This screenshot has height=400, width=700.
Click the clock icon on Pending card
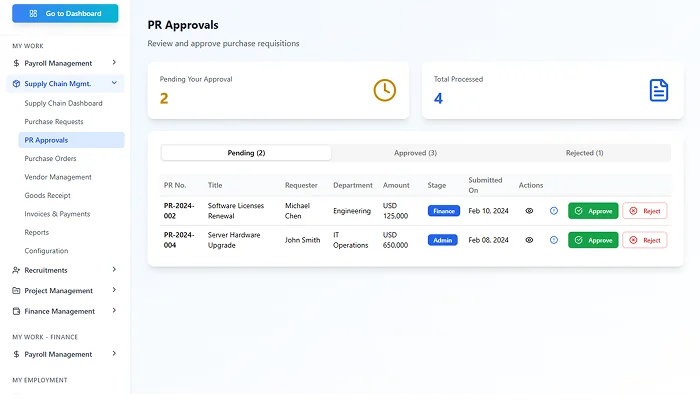click(385, 90)
